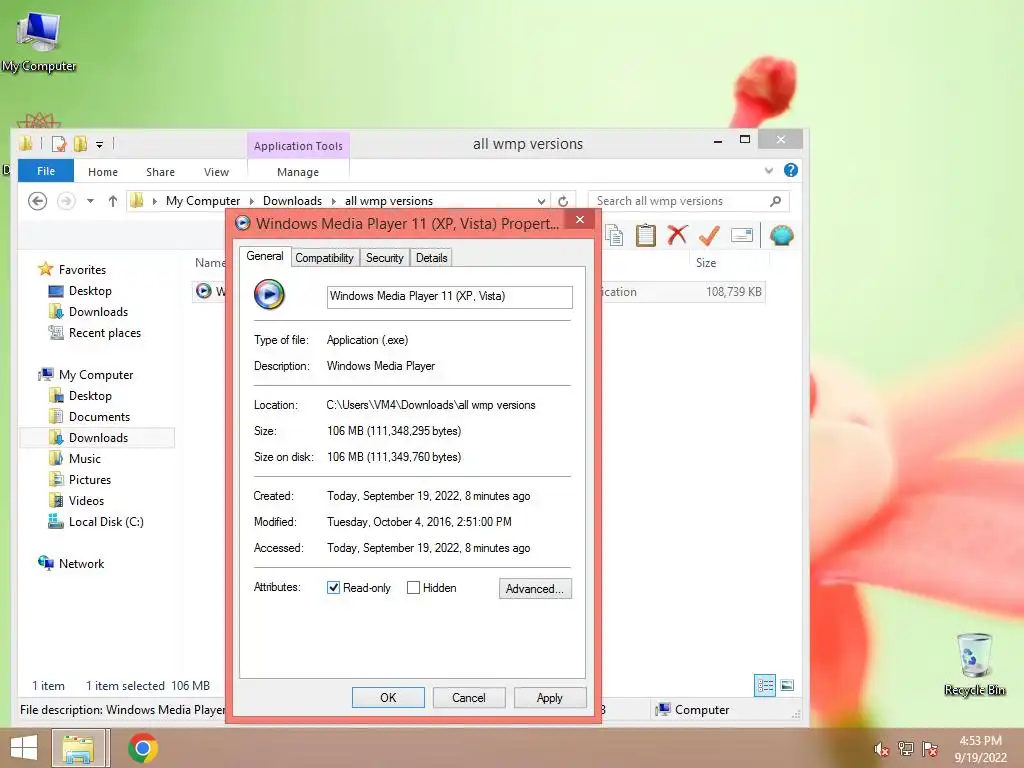Cancel the Properties dialog
Image resolution: width=1024 pixels, height=768 pixels.
pyautogui.click(x=469, y=697)
